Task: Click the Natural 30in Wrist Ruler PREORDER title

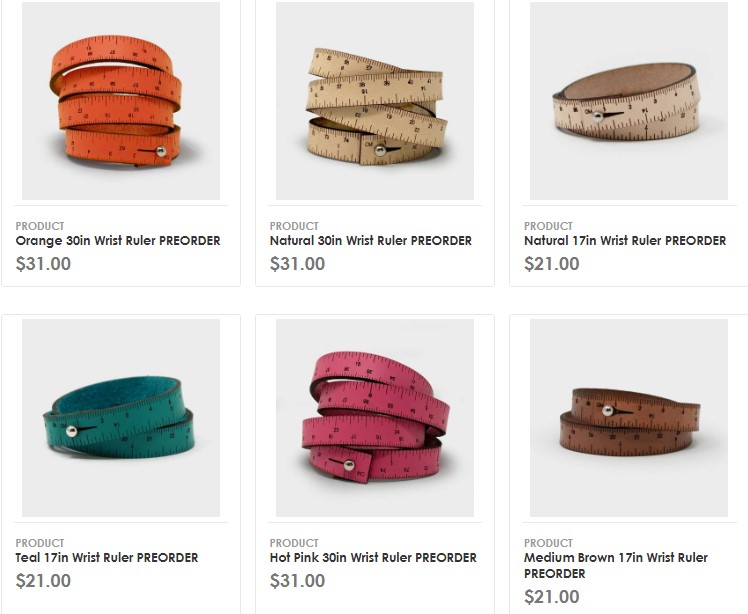Action: 371,240
